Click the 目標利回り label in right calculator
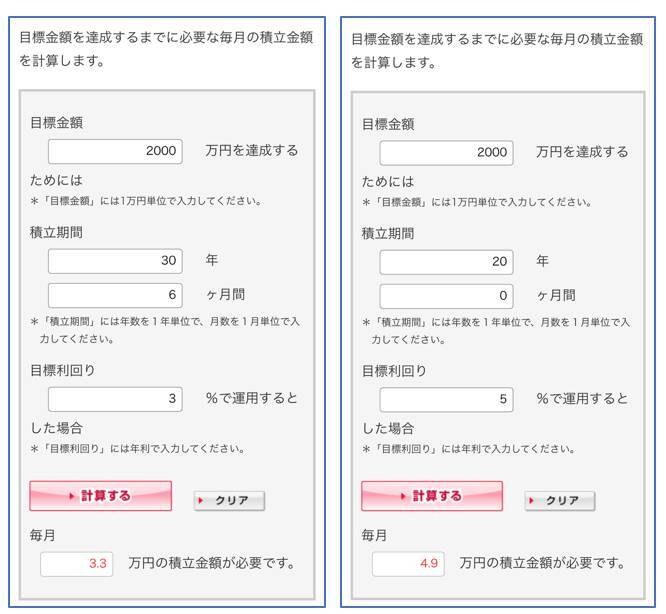Screen dimensions: 666x614 click(x=394, y=371)
